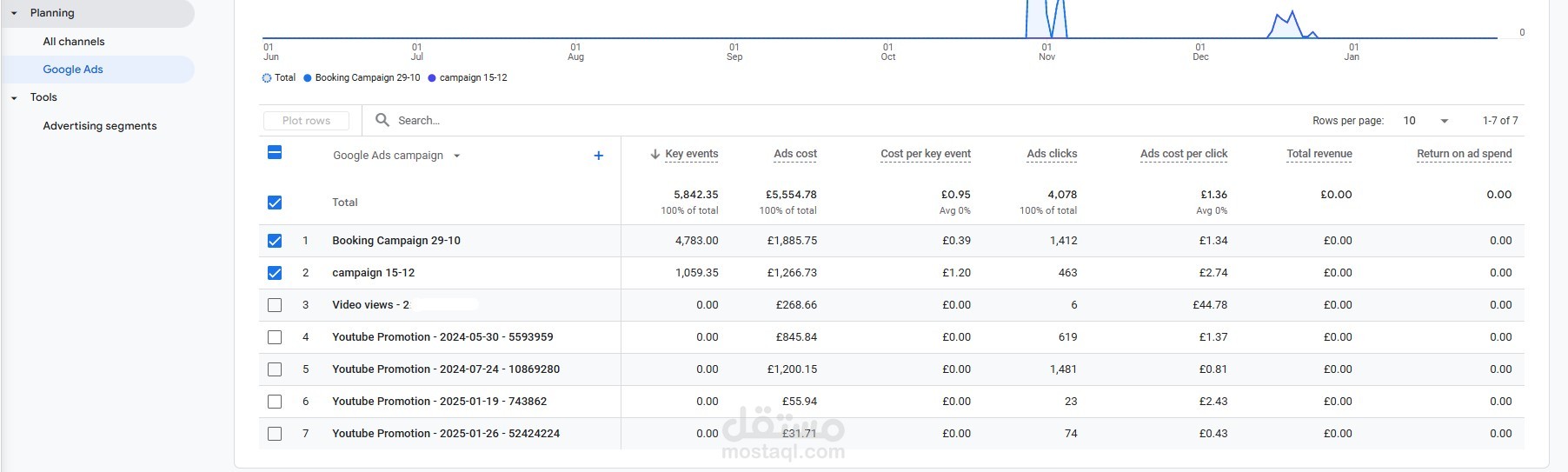Screen dimensions: 1568x472
Task: Check the Video views row checkbox
Action: pos(275,305)
